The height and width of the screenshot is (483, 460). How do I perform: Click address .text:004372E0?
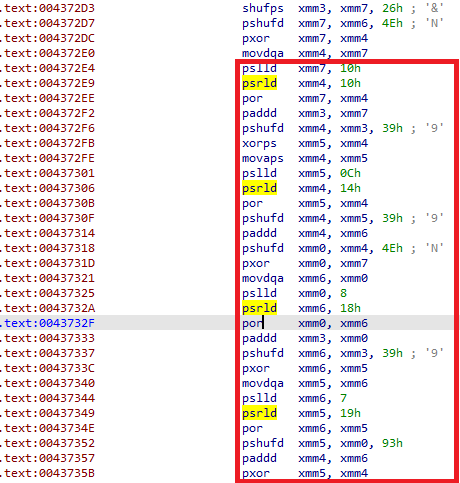(47, 53)
